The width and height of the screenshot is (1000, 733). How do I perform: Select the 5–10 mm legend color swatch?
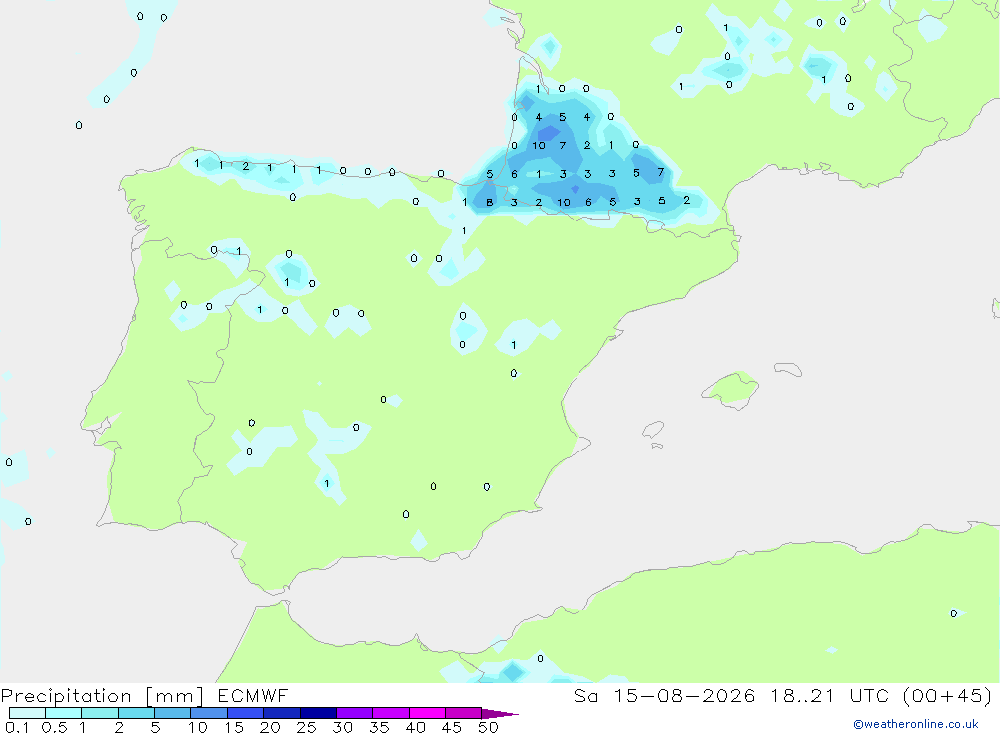[x=173, y=713]
